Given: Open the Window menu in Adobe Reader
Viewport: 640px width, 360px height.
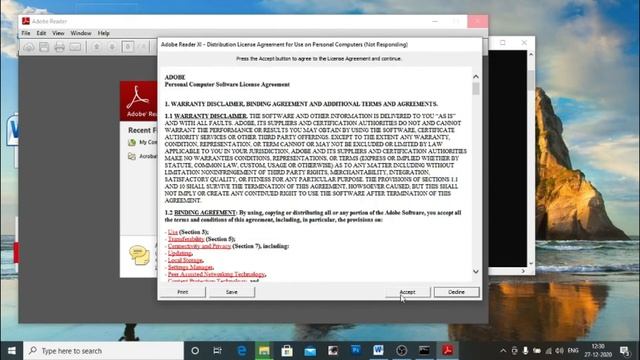Looking at the screenshot, I should tap(81, 33).
